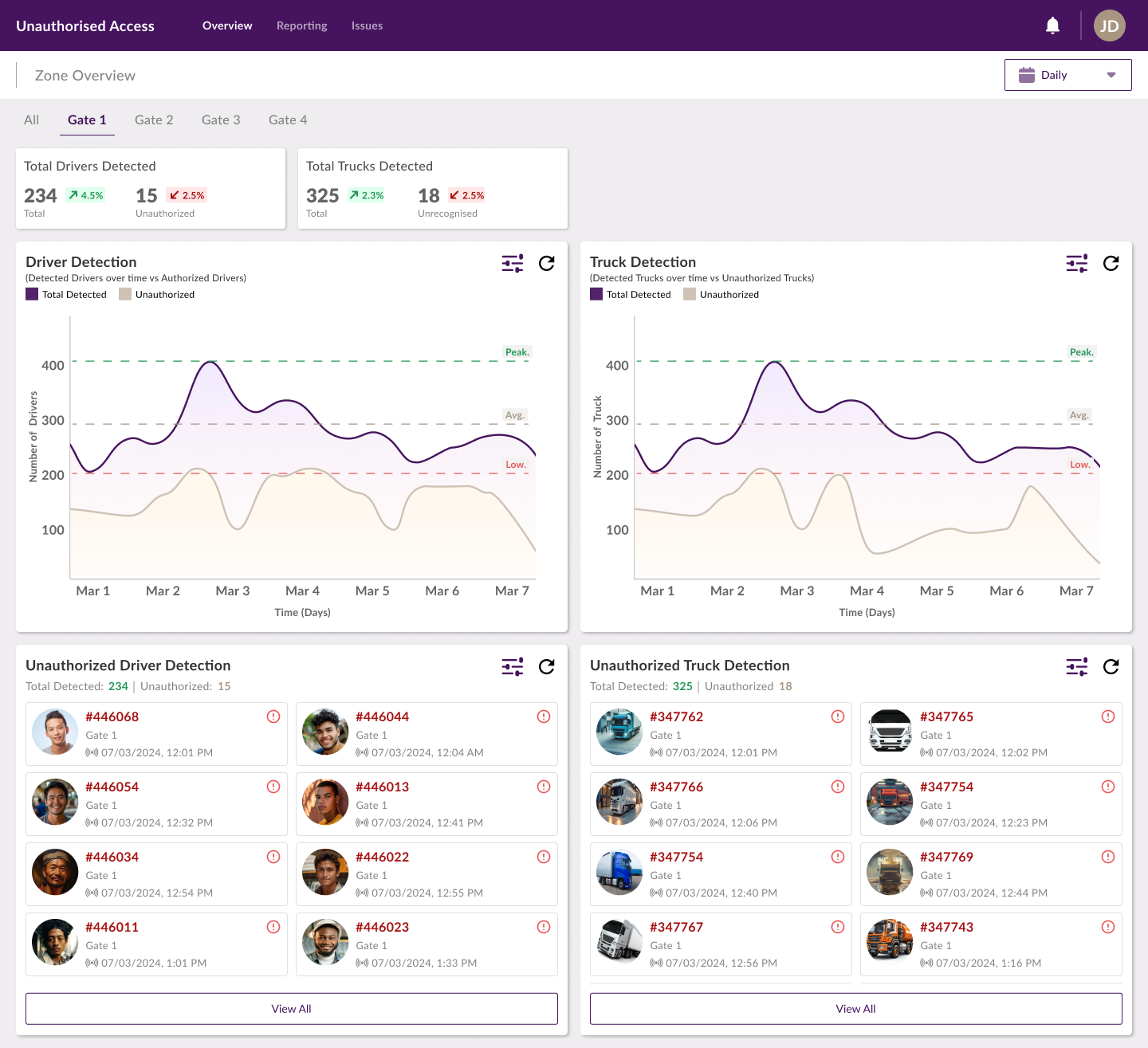This screenshot has height=1048, width=1148.
Task: Open truck #347766 thumbnail image
Action: pos(619,802)
